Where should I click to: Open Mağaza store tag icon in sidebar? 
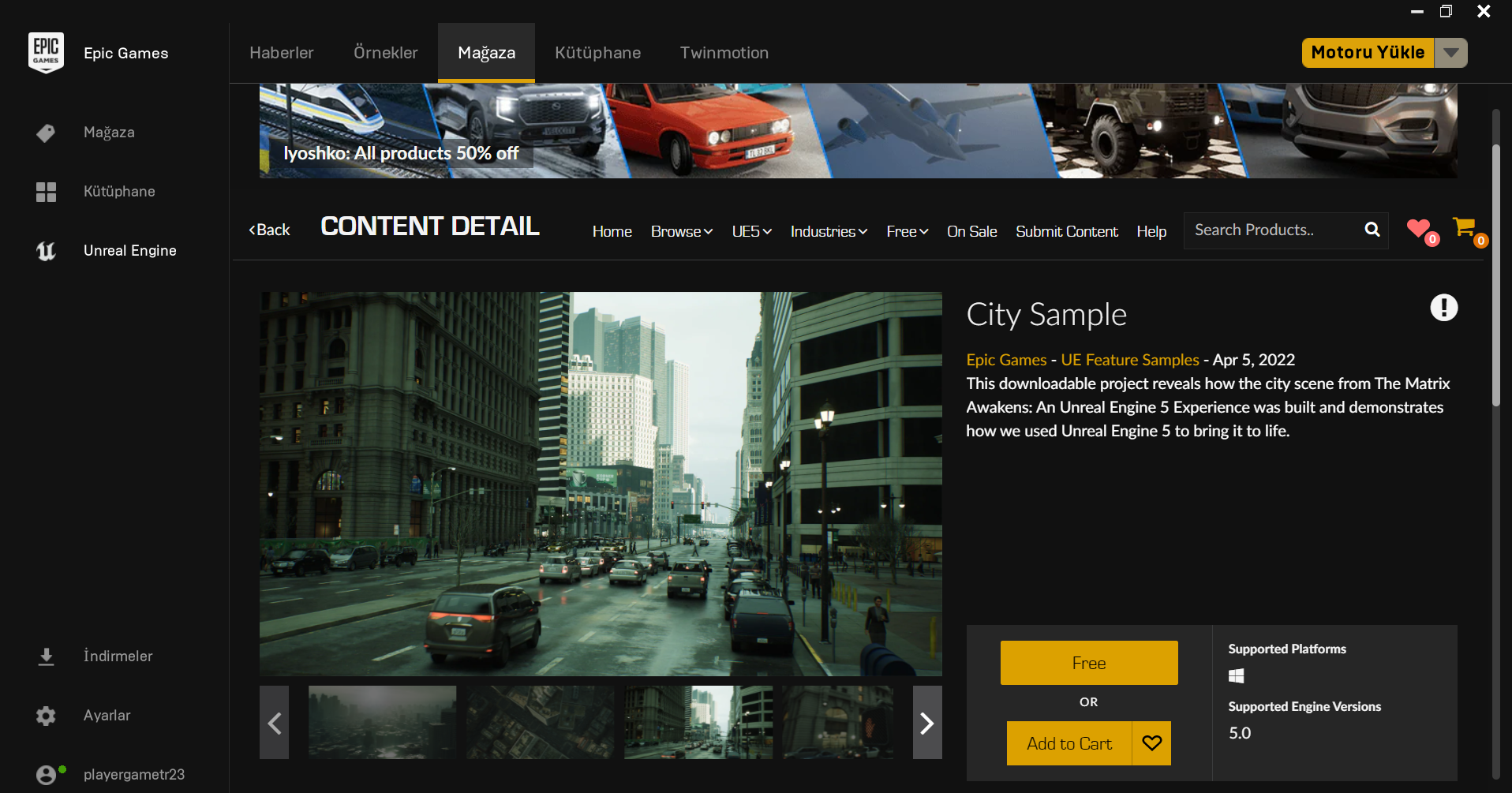click(x=46, y=133)
